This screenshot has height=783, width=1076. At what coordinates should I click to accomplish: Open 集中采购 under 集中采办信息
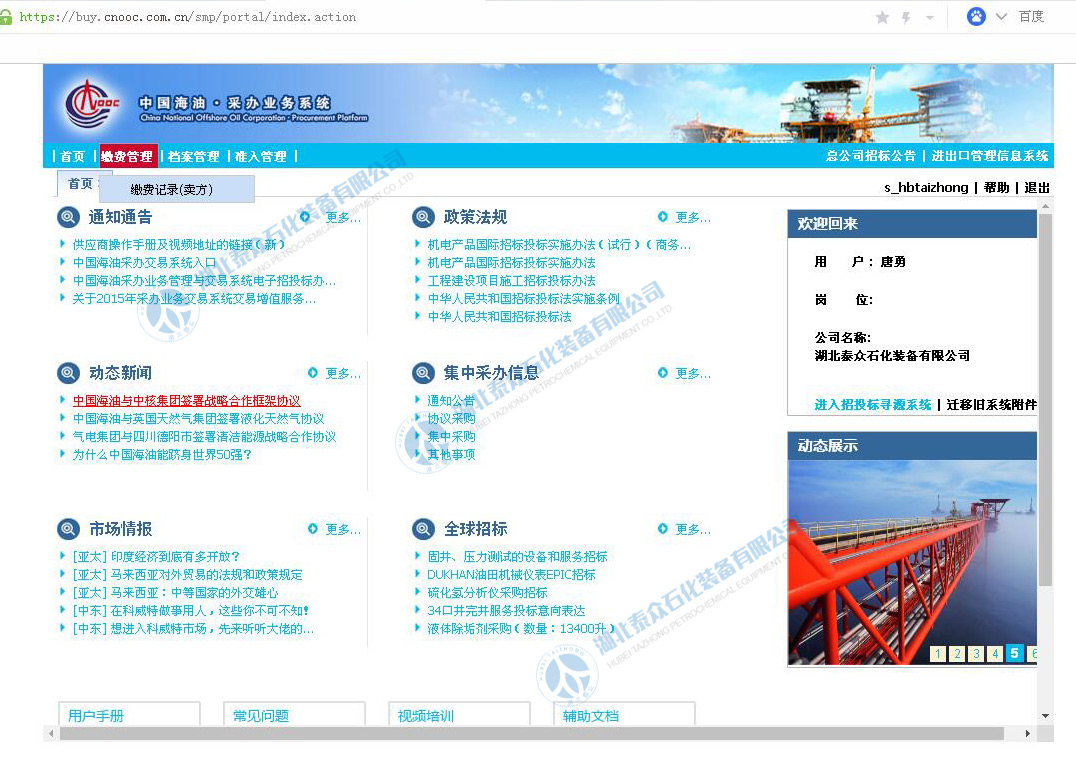[451, 436]
